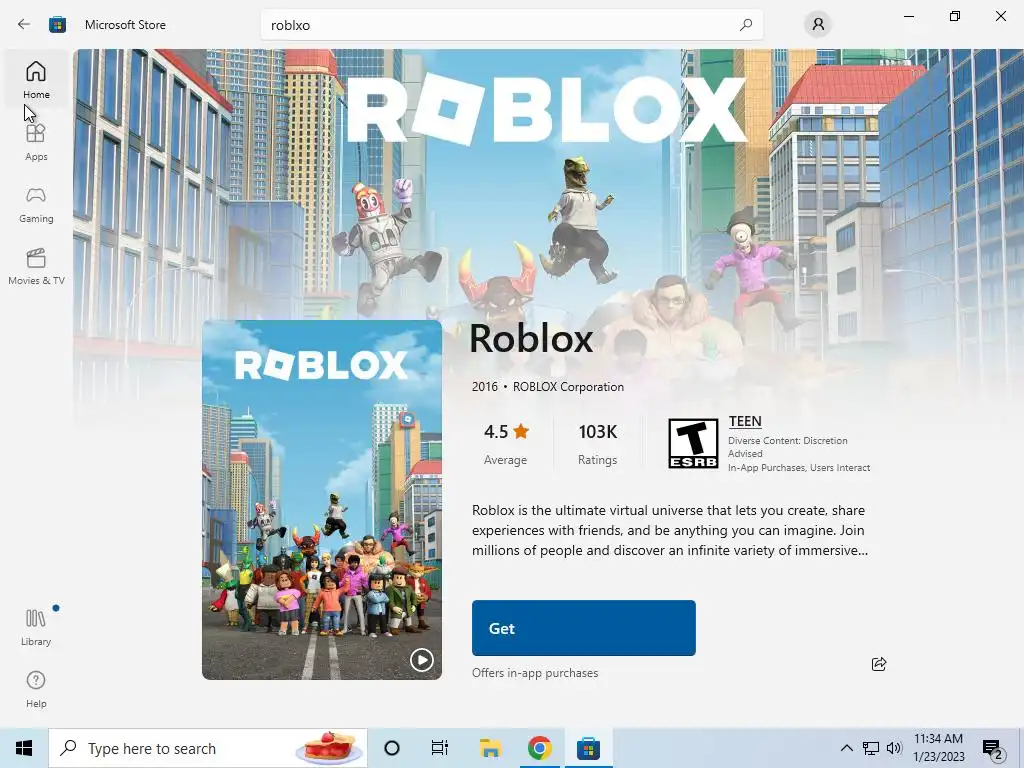Open the TEEN rating link
This screenshot has width=1024, height=768.
click(x=745, y=421)
